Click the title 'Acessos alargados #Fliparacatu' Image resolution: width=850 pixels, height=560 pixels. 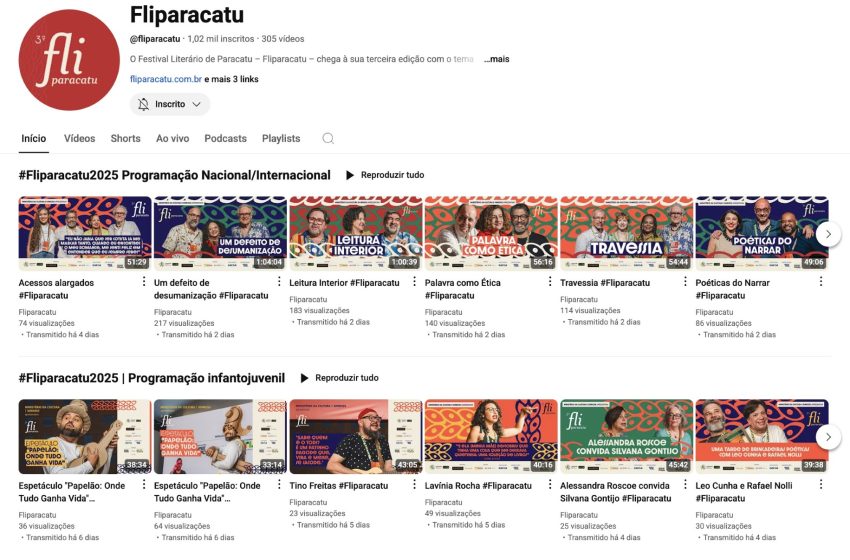click(56, 289)
